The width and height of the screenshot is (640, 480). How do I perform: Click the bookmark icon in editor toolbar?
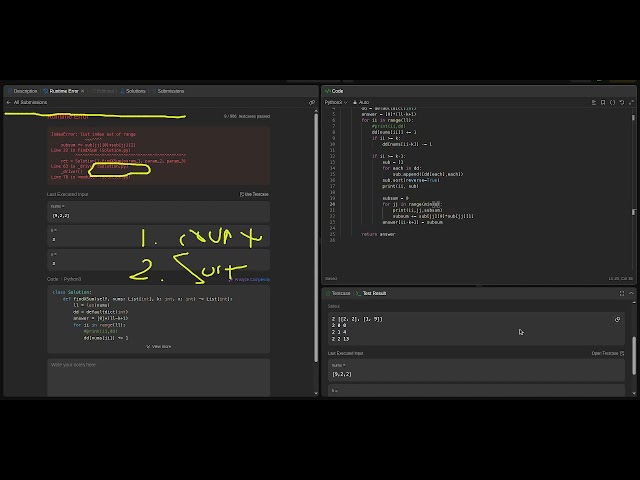[603, 102]
